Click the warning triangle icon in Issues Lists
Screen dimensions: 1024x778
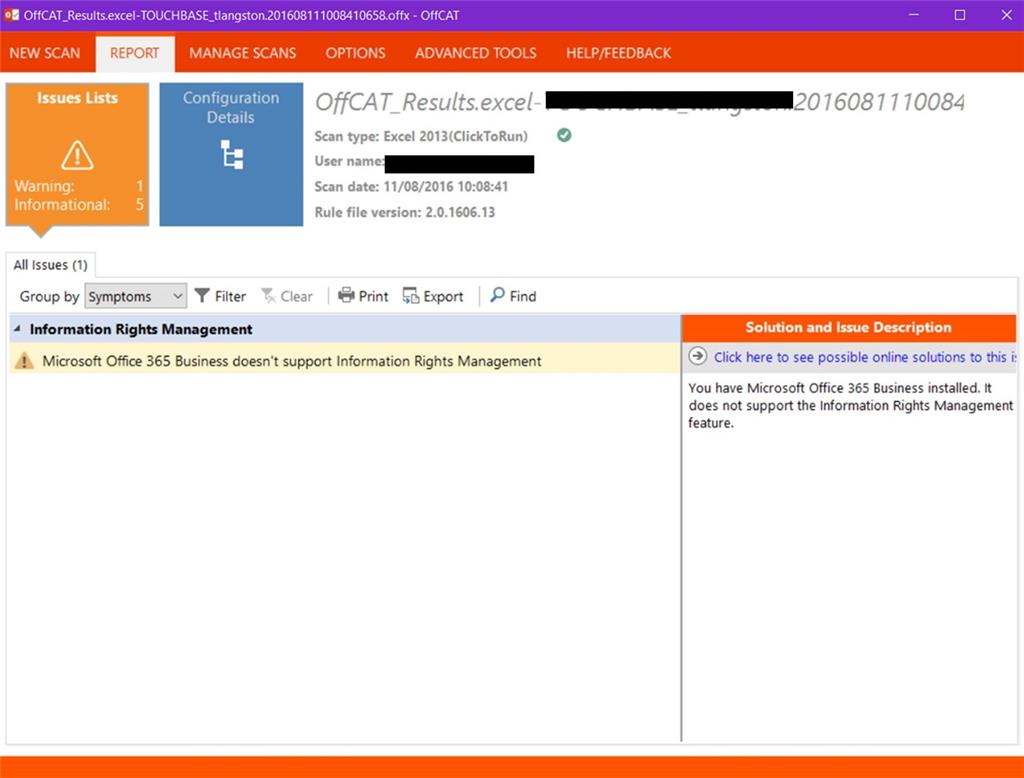77,155
